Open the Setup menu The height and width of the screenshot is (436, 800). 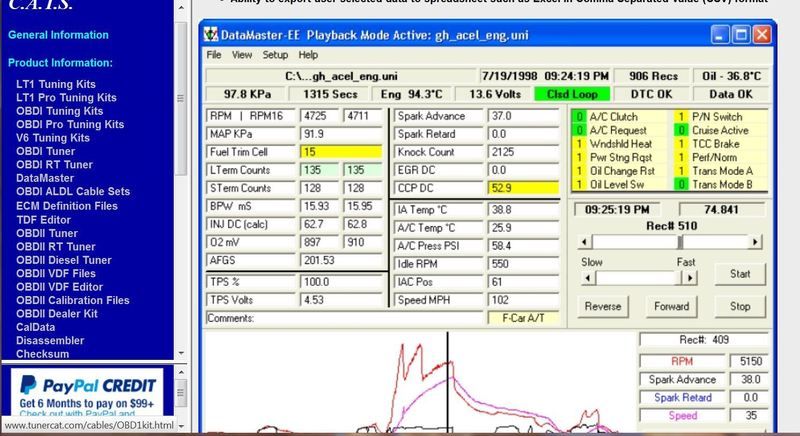pyautogui.click(x=276, y=55)
